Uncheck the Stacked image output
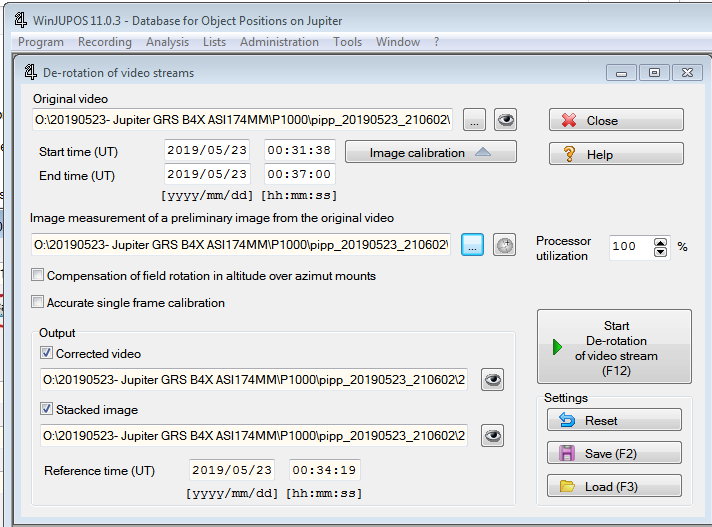This screenshot has width=712, height=527. click(46, 409)
